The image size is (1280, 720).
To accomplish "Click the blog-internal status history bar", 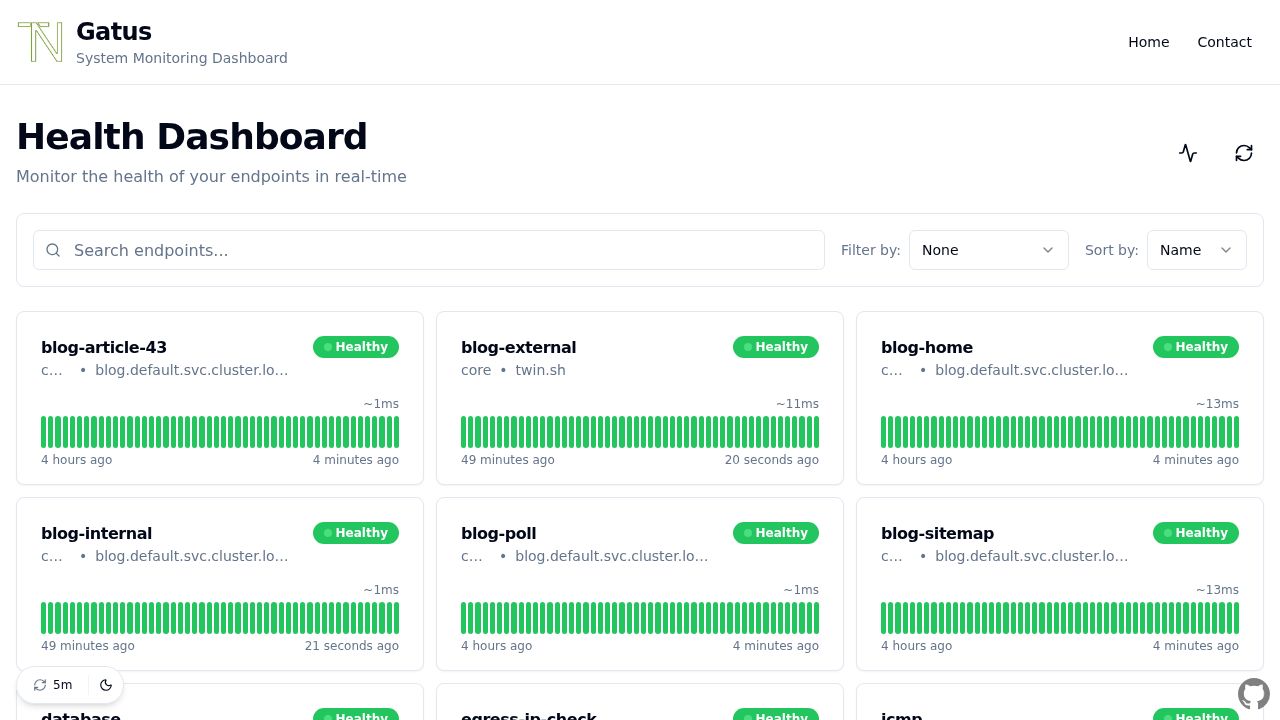I will click(220, 618).
